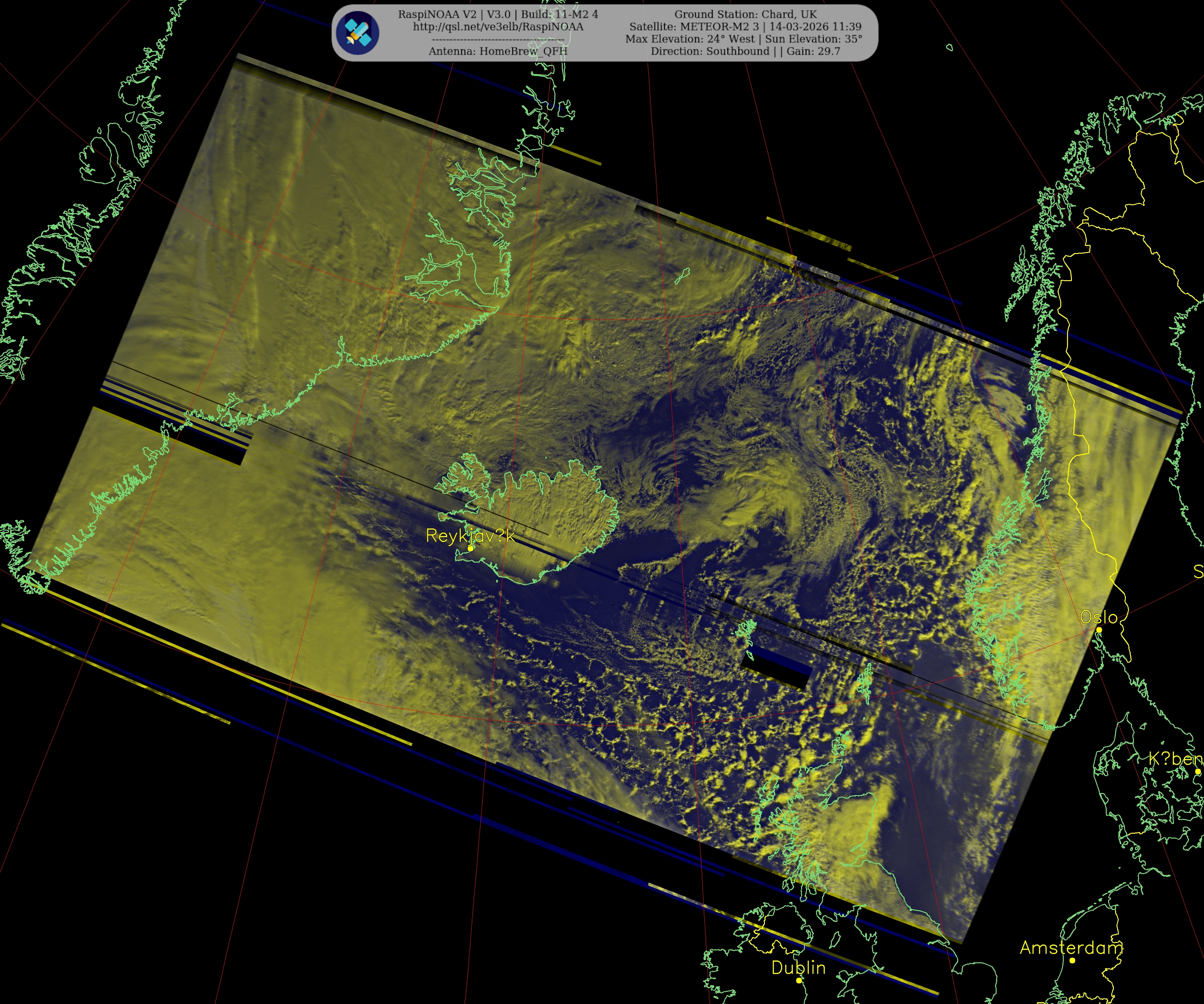The width and height of the screenshot is (1204, 1004).
Task: Click the Direction Southbound and Gain line
Action: point(745,51)
